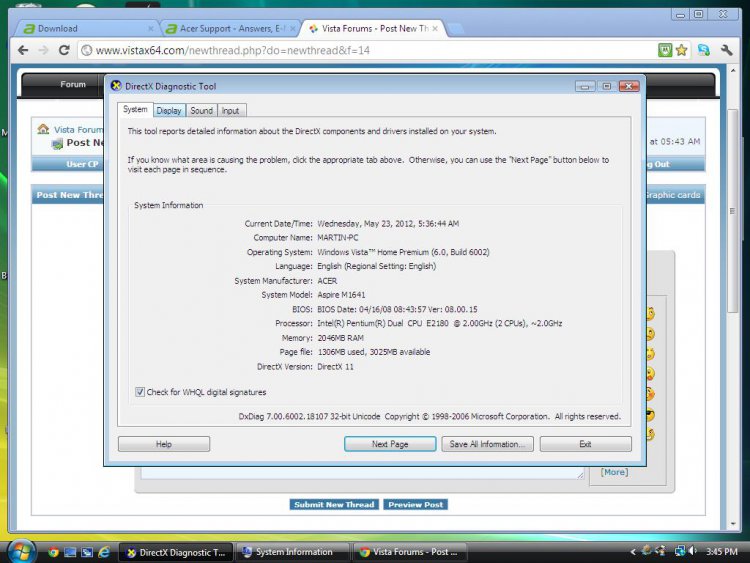Click Submit New Thread button
This screenshot has height=563, width=750.
tap(334, 505)
